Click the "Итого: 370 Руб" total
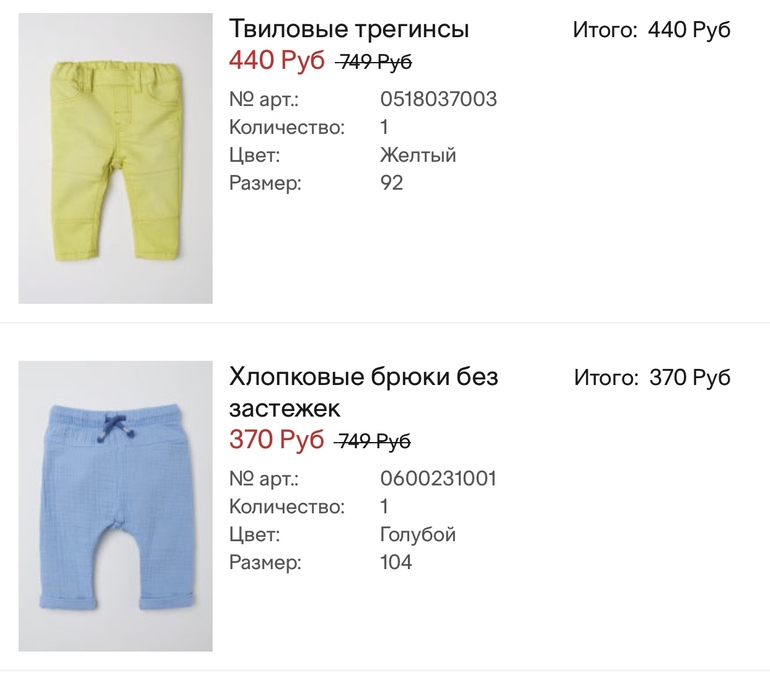The height and width of the screenshot is (677, 770). tap(652, 378)
